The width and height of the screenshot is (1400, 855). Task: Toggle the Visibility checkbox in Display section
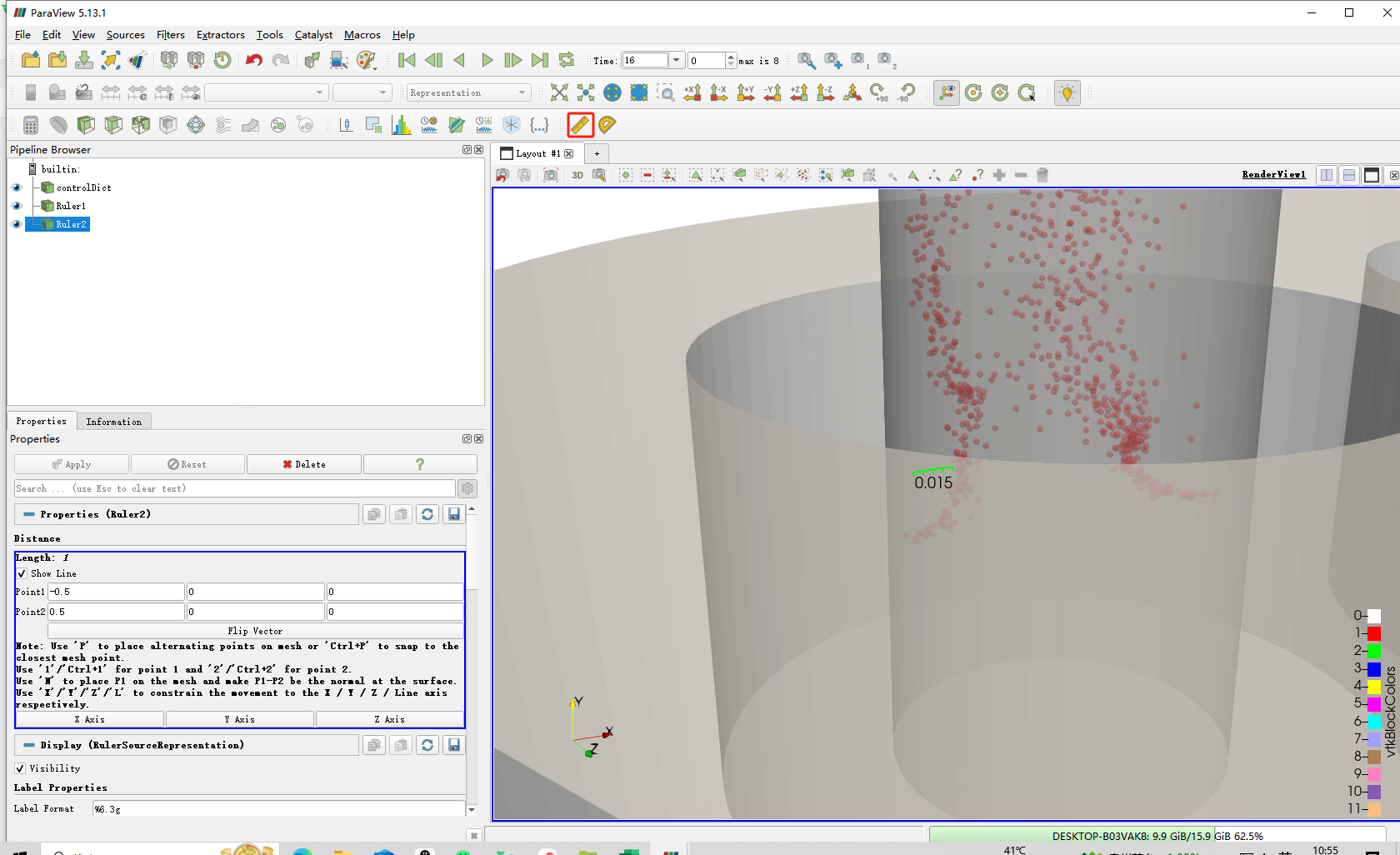(20, 768)
